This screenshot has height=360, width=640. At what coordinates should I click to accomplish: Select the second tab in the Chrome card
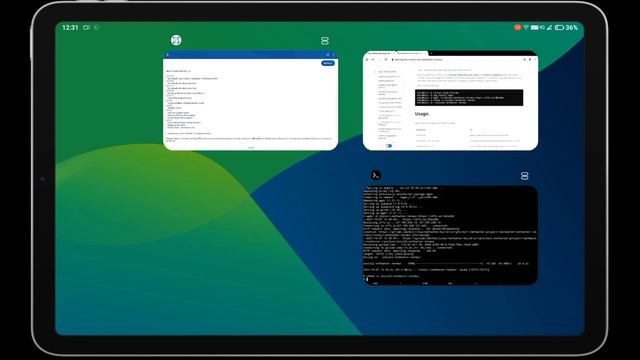[x=412, y=53]
